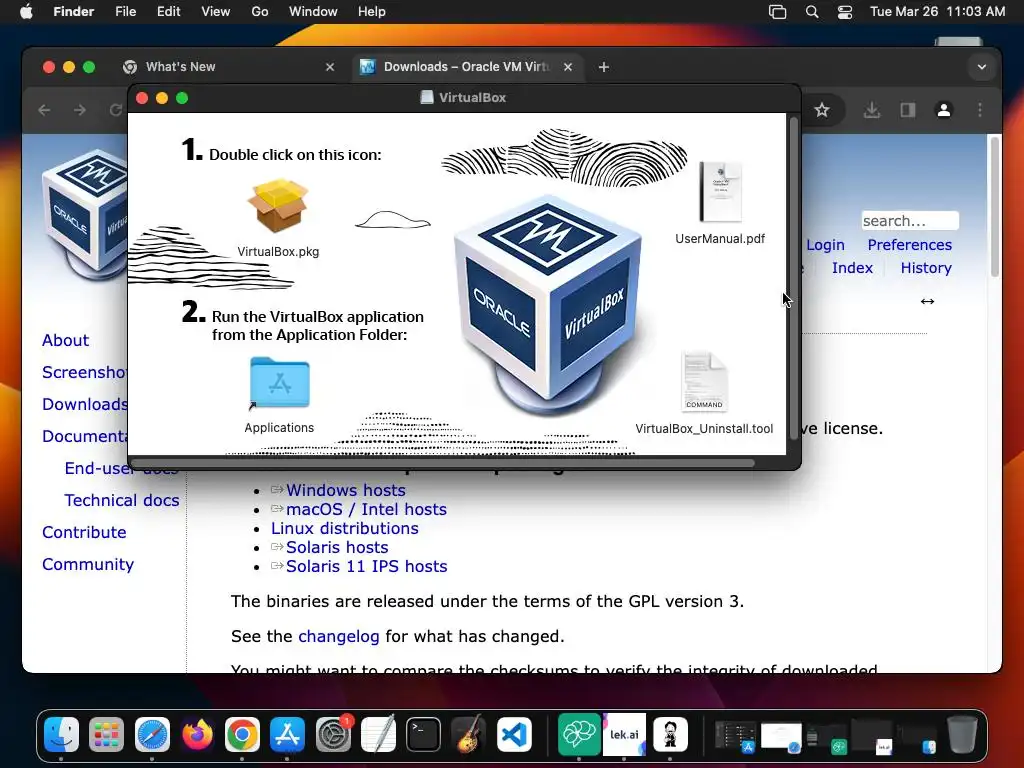Open the Index link on the webpage
The image size is (1024, 768).
[852, 268]
